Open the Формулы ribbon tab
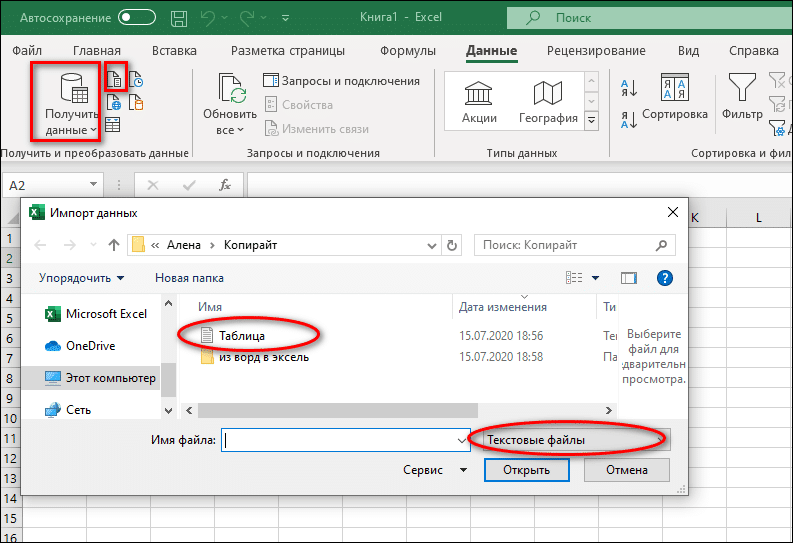793x543 pixels. coord(407,51)
